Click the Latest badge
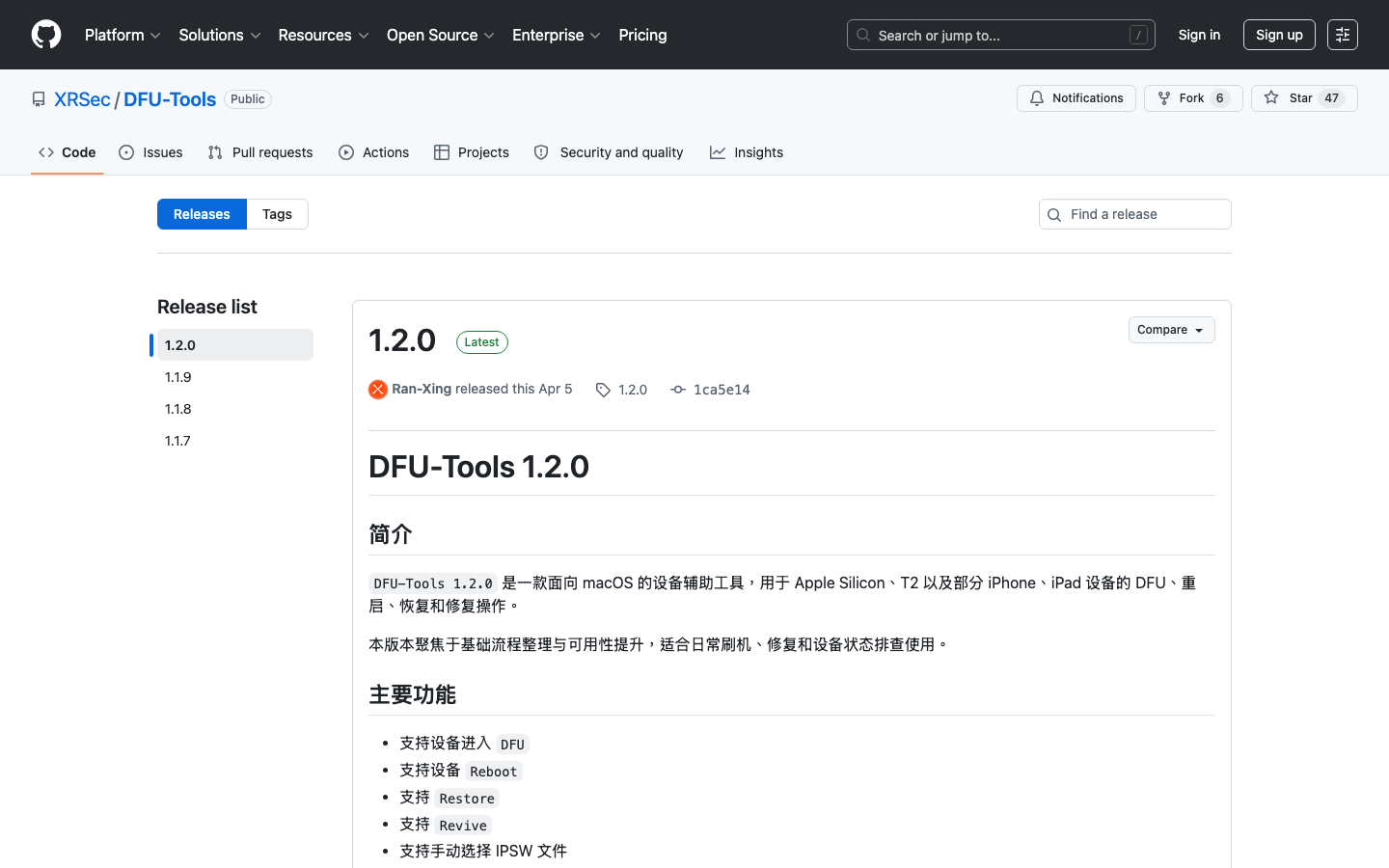This screenshot has width=1389, height=868. tap(482, 342)
